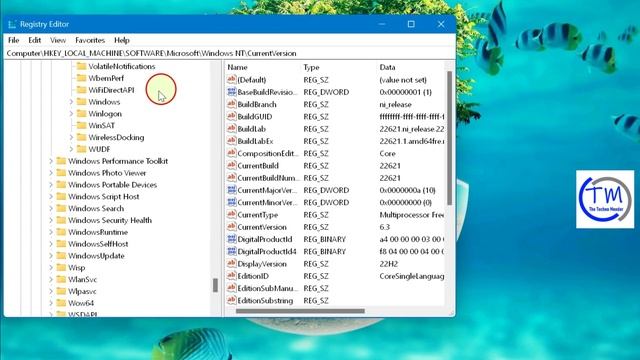640x360 pixels.
Task: Click the CurrentMajorVer DWORD icon
Action: tap(231, 190)
